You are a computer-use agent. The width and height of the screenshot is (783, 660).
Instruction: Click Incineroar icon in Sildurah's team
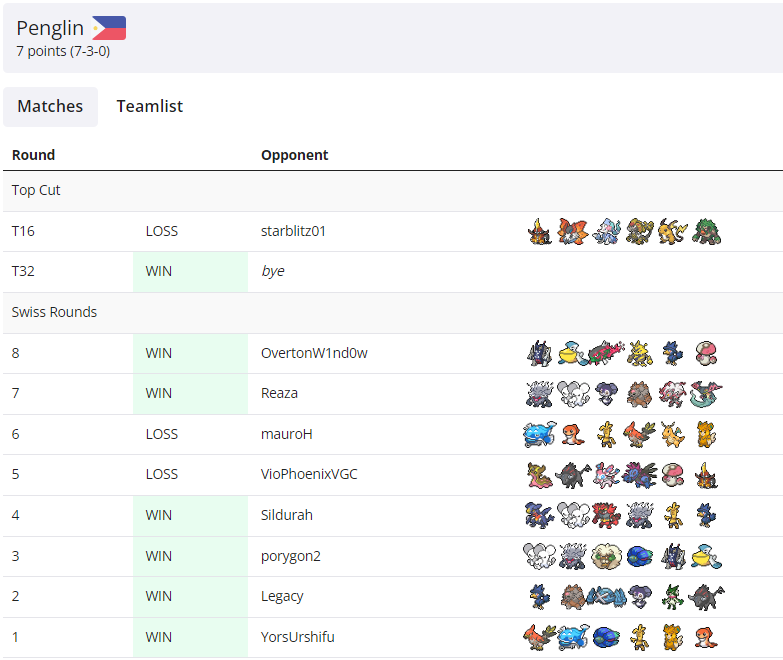coord(606,515)
